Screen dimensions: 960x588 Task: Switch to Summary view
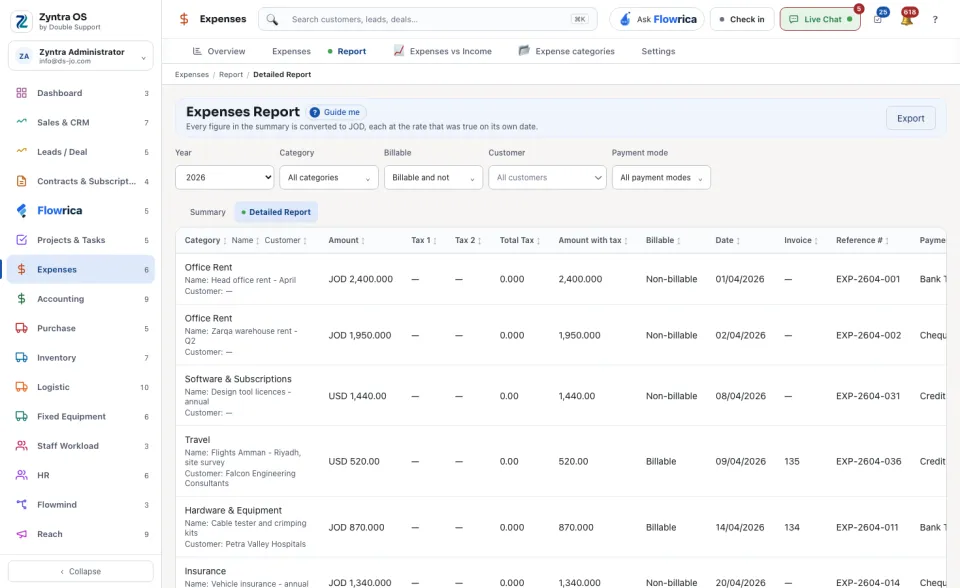click(x=208, y=212)
